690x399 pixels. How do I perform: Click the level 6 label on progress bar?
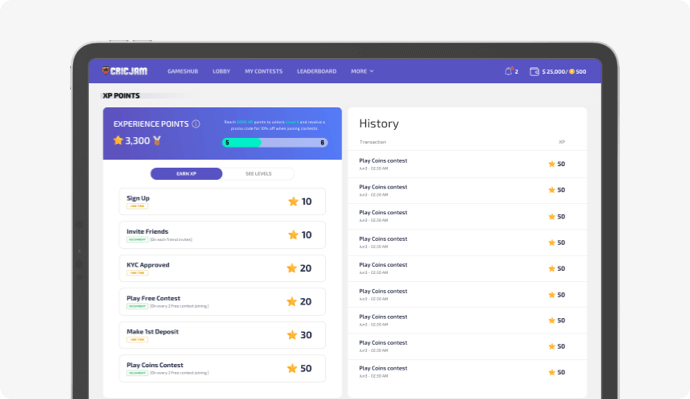coord(322,143)
